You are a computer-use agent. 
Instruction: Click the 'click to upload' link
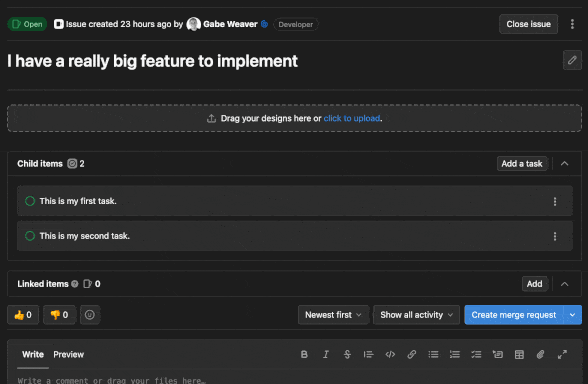coord(352,118)
